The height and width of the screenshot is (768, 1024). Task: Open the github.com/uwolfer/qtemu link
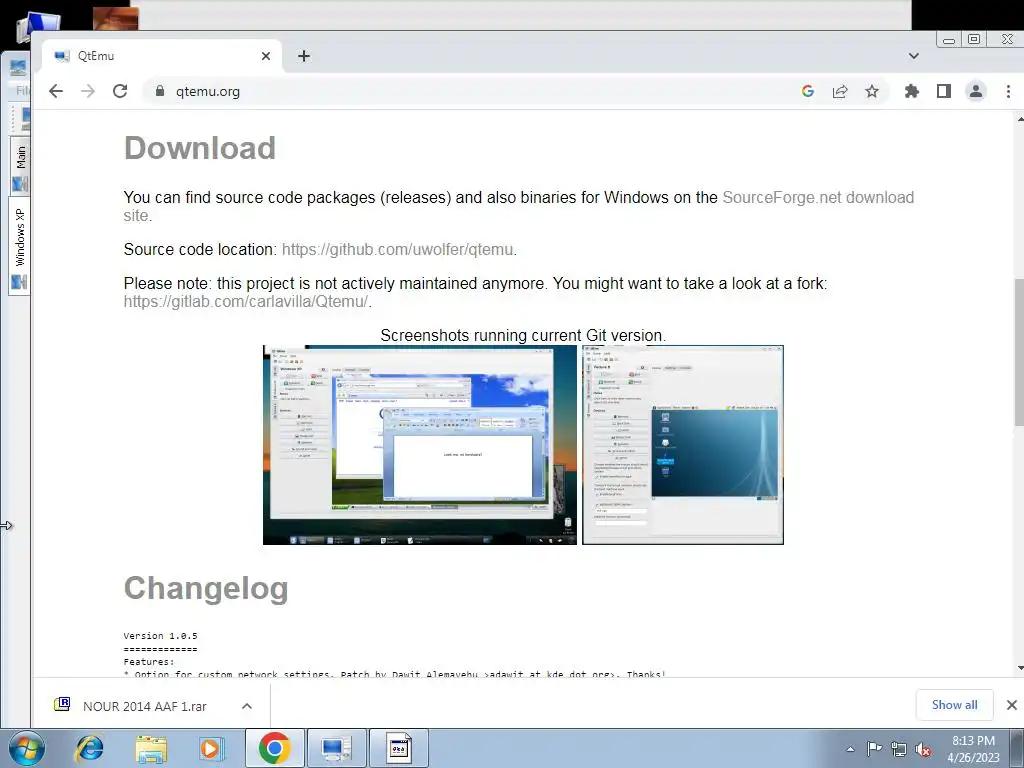pos(397,249)
